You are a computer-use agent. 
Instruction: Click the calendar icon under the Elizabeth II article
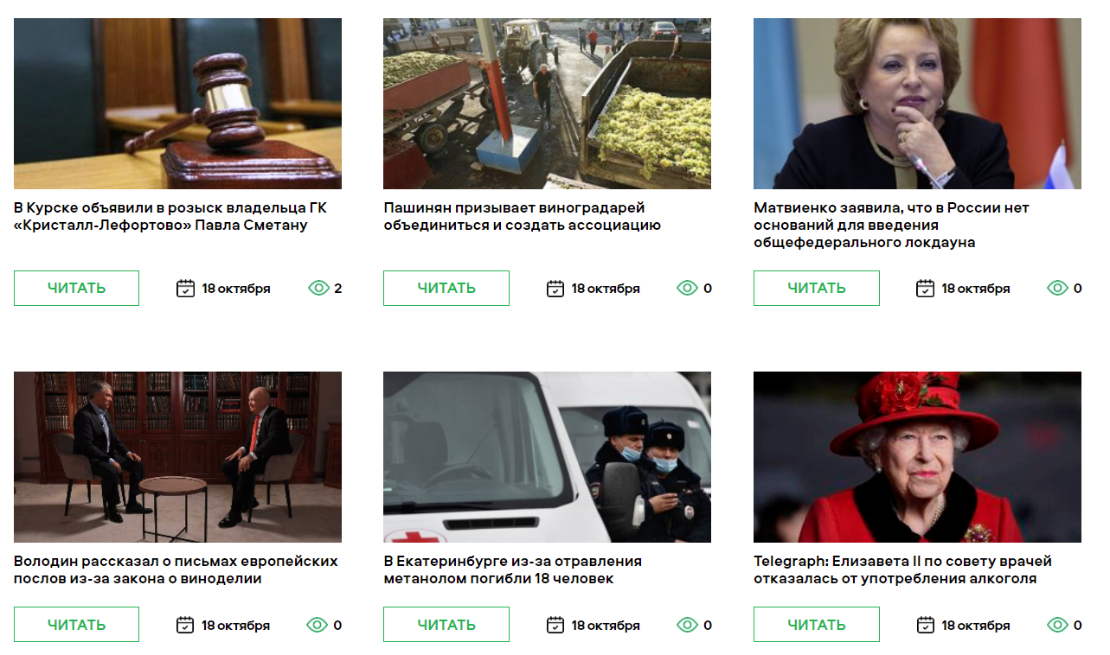coord(925,625)
